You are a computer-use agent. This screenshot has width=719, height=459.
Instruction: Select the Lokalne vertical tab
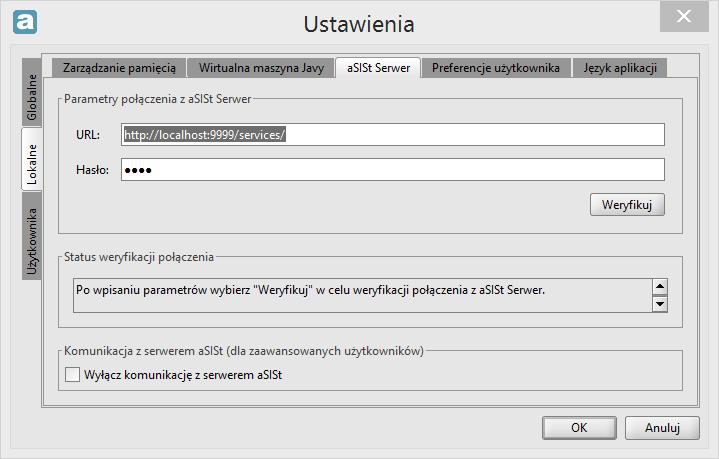point(32,160)
